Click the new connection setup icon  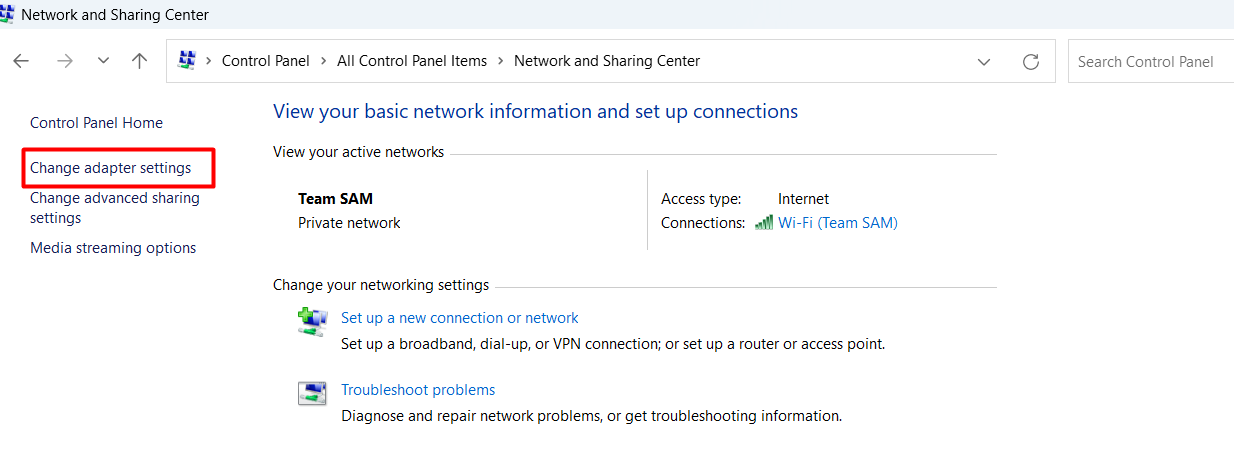point(312,321)
